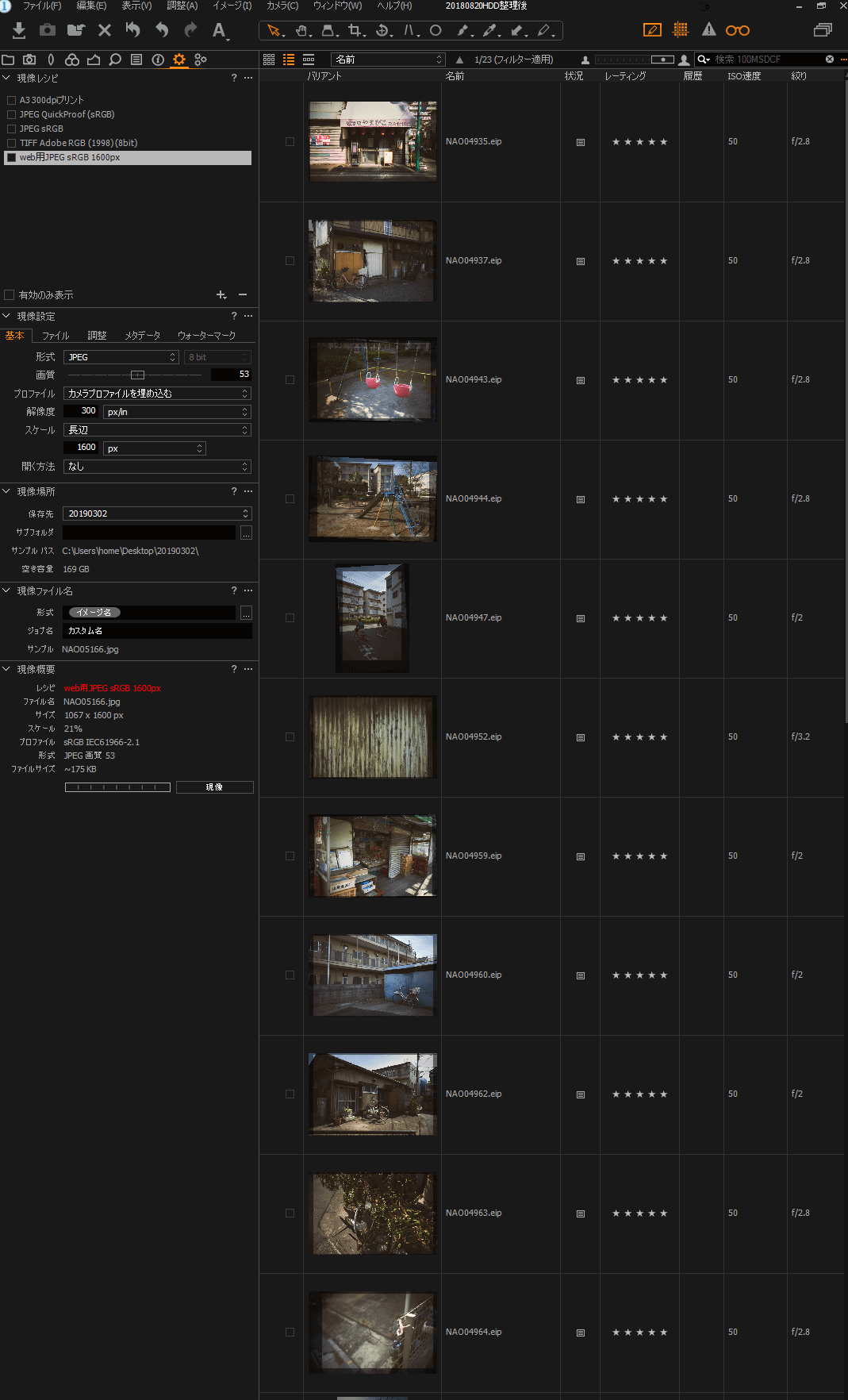Open the 調整(A) menu
This screenshot has height=1400, width=848.
pyautogui.click(x=182, y=6)
